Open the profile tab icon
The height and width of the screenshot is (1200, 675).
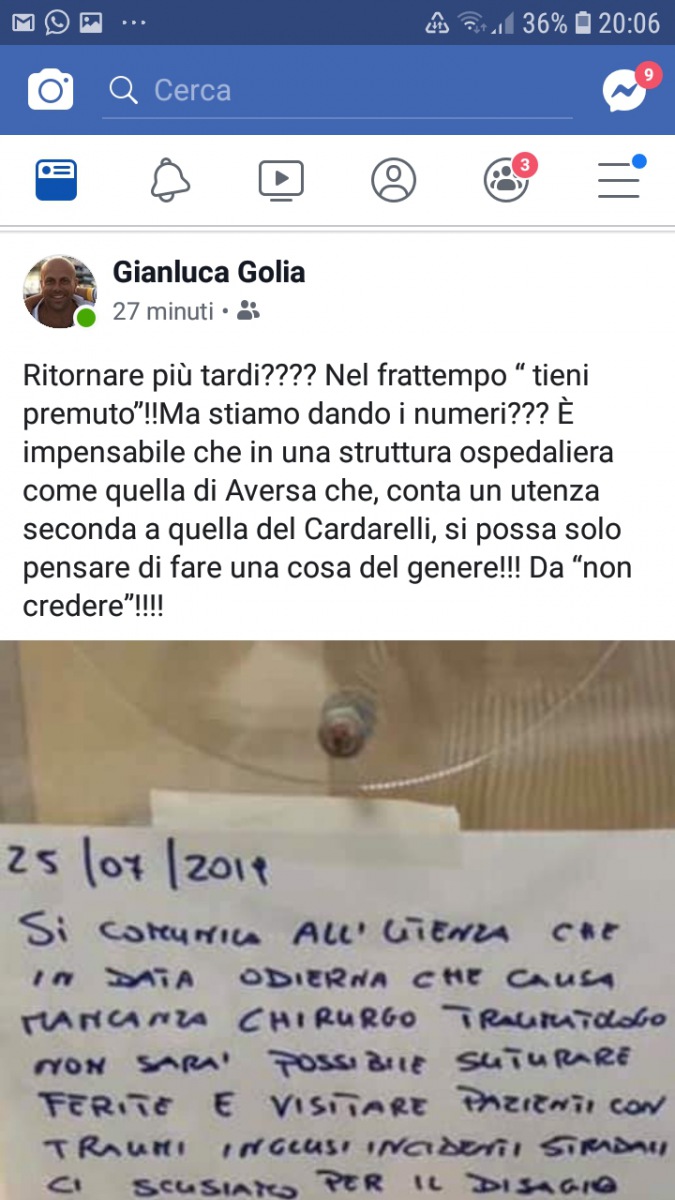coord(393,180)
